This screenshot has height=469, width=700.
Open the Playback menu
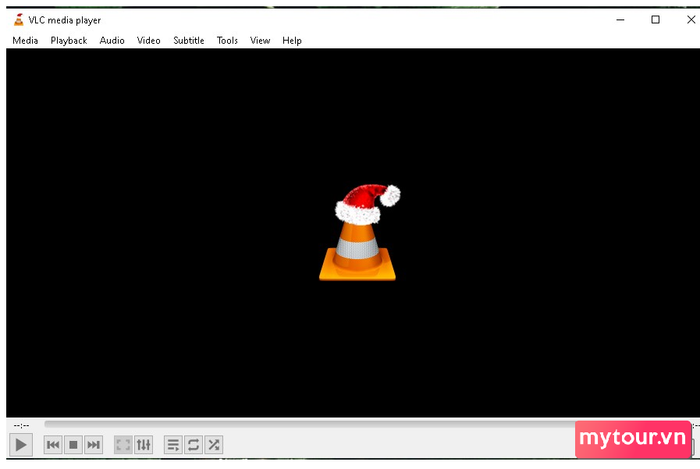[x=69, y=41]
